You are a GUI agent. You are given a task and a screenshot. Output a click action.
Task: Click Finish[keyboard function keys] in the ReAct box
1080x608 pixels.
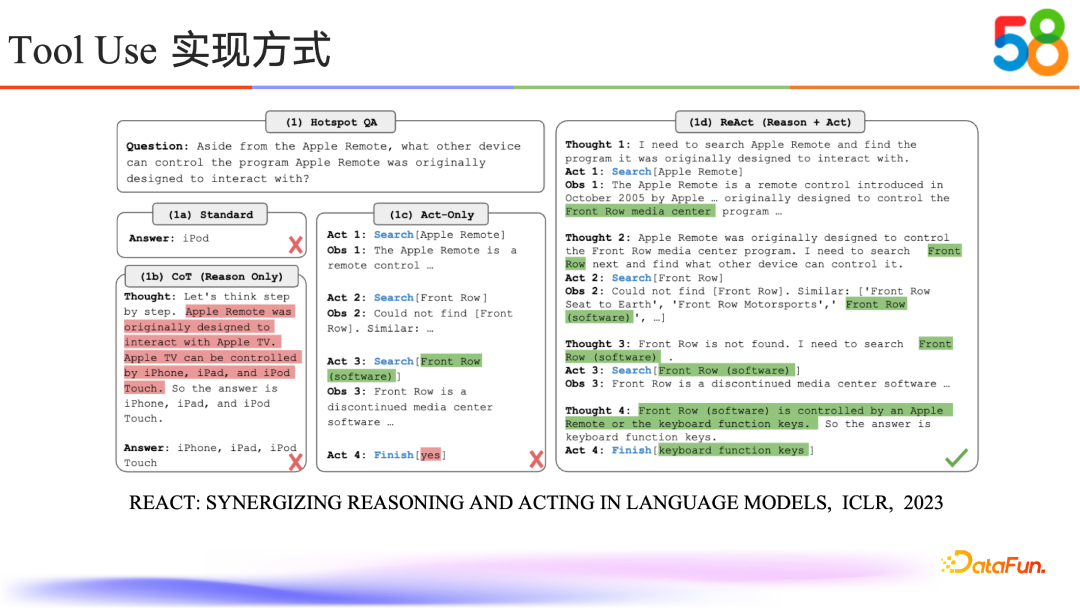[x=712, y=450]
